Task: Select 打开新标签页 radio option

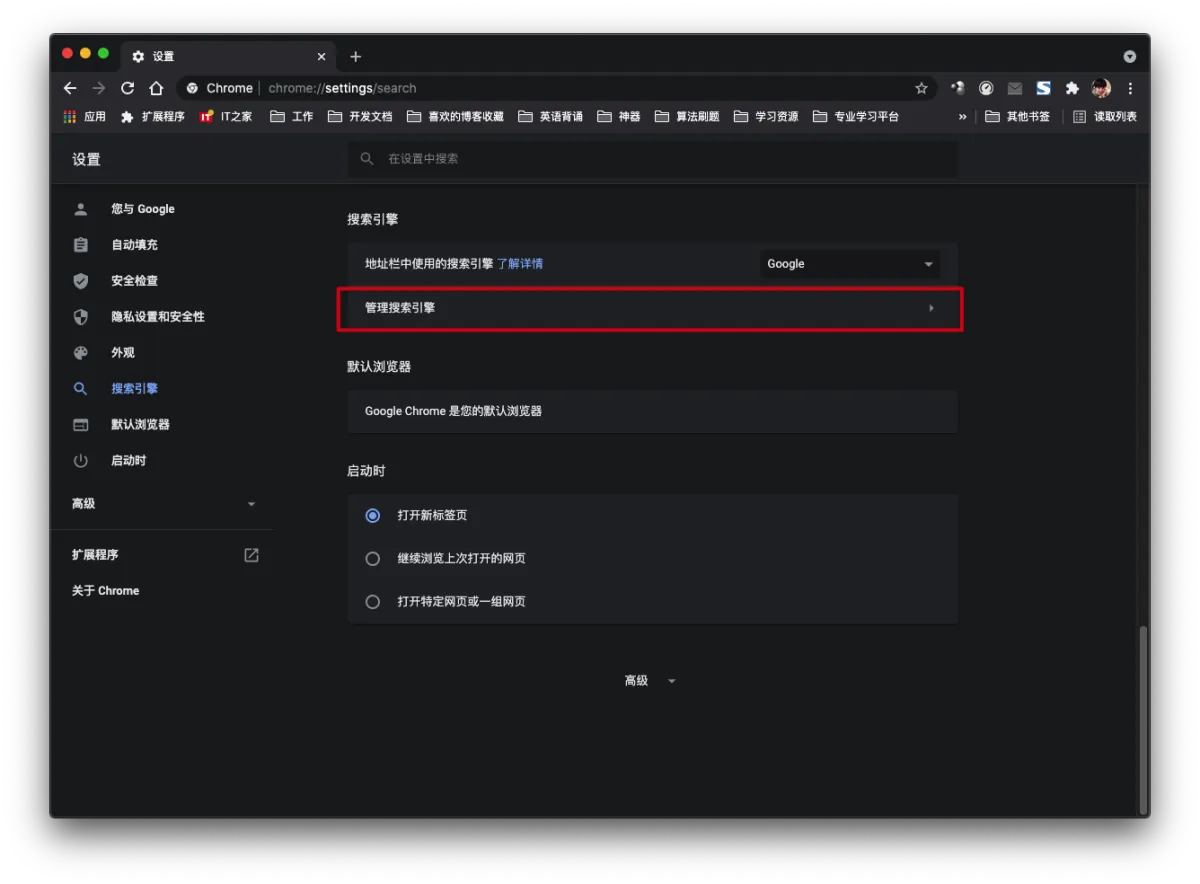Action: (x=373, y=516)
